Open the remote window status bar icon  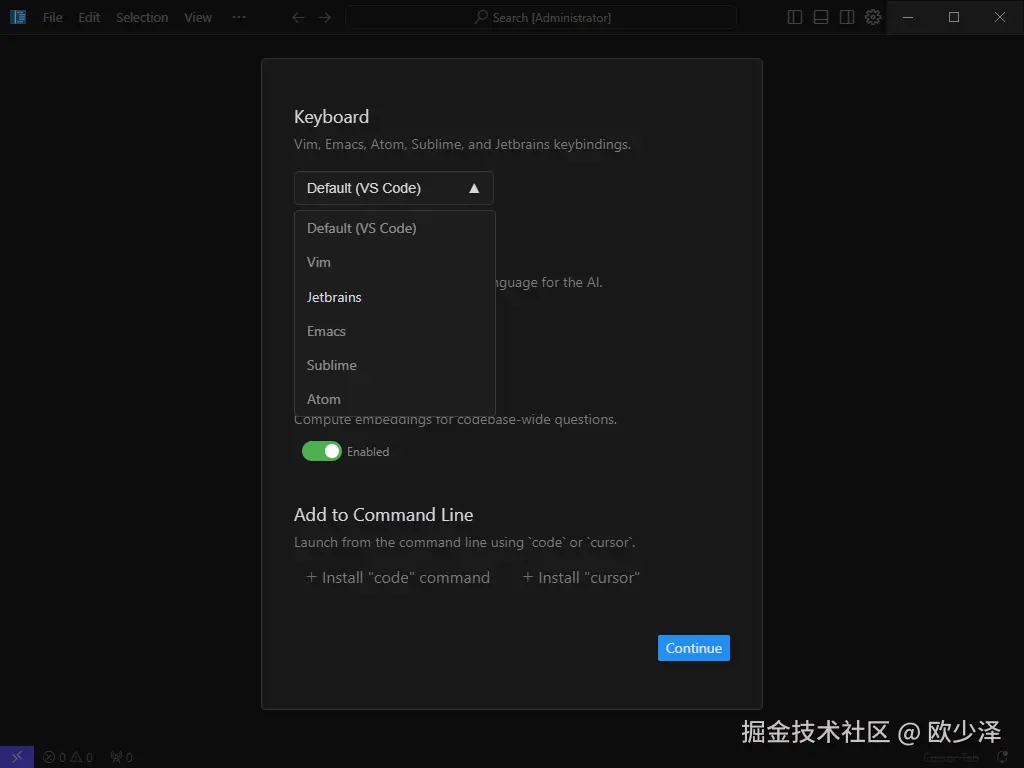[x=17, y=757]
